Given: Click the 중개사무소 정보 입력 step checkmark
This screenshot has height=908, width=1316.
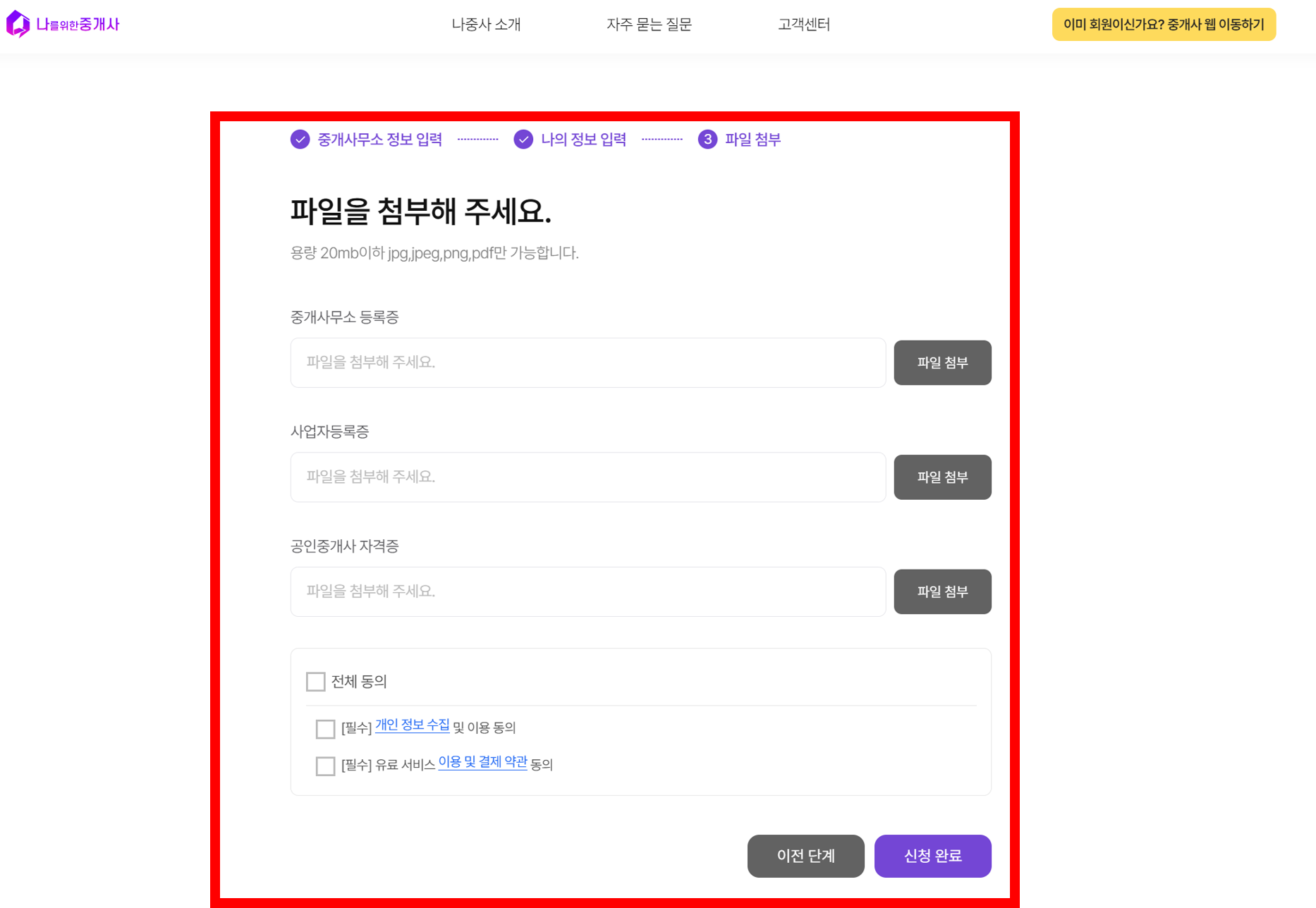Looking at the screenshot, I should (x=300, y=140).
